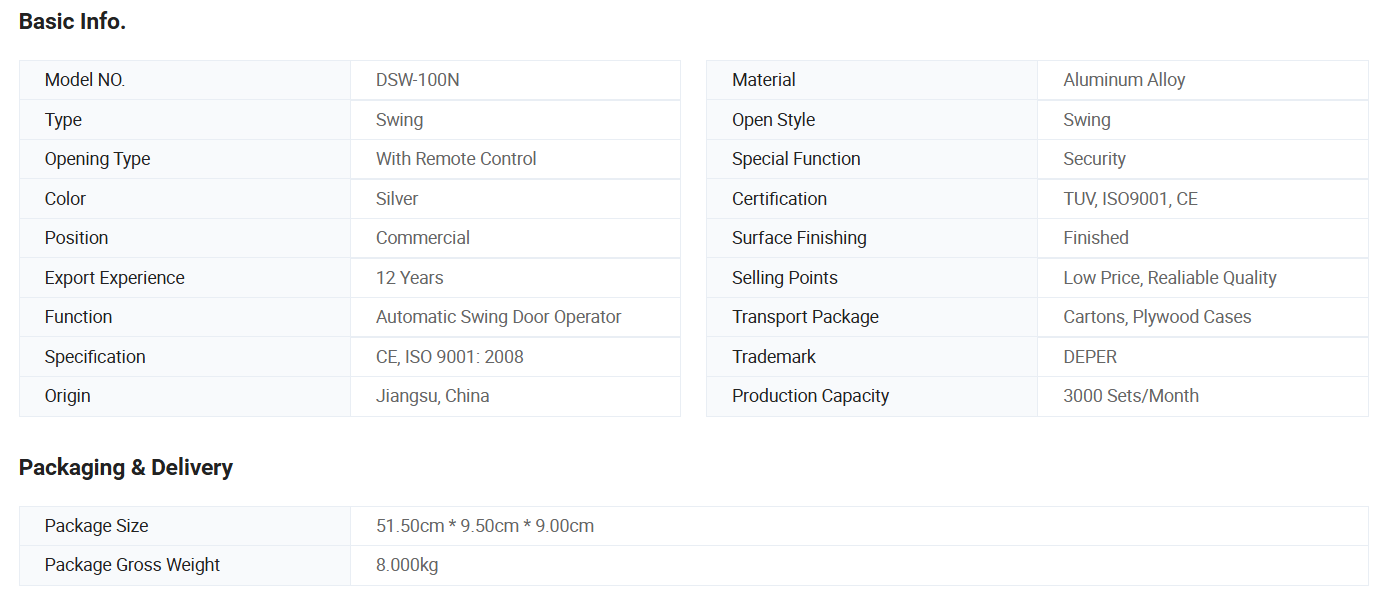This screenshot has height=601, width=1381.
Task: Select the 3000 Sets/Month production capacity
Action: coord(1130,396)
